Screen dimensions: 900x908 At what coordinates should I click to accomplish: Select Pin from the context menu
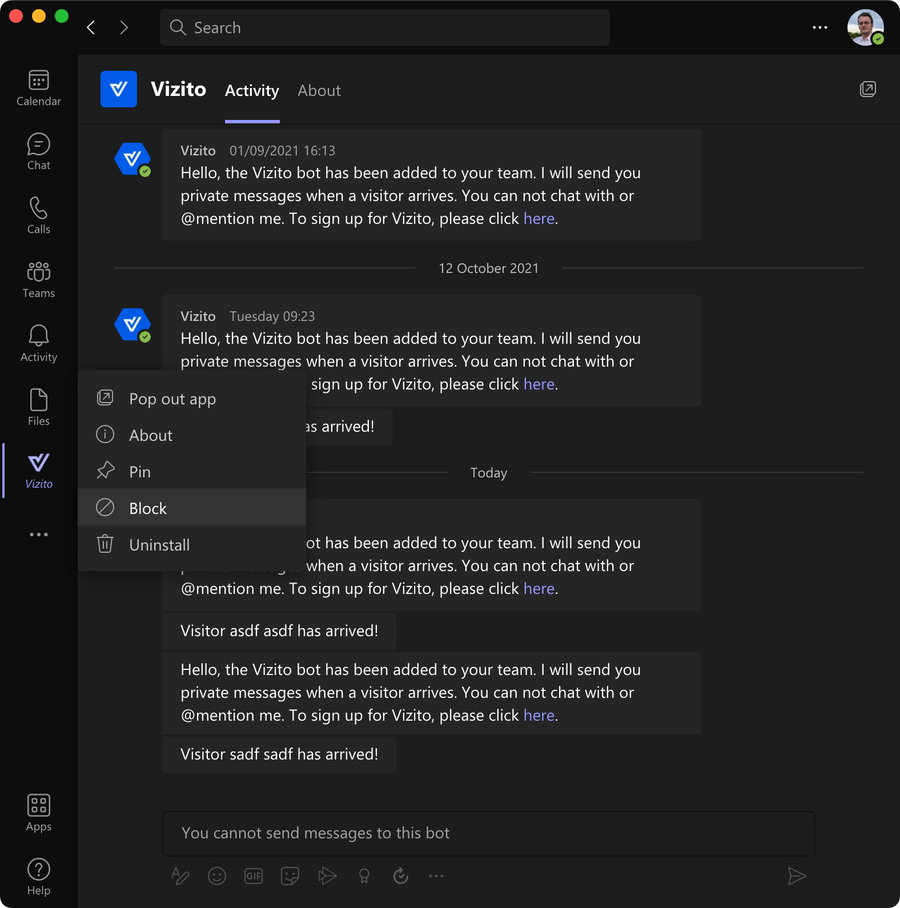click(140, 472)
